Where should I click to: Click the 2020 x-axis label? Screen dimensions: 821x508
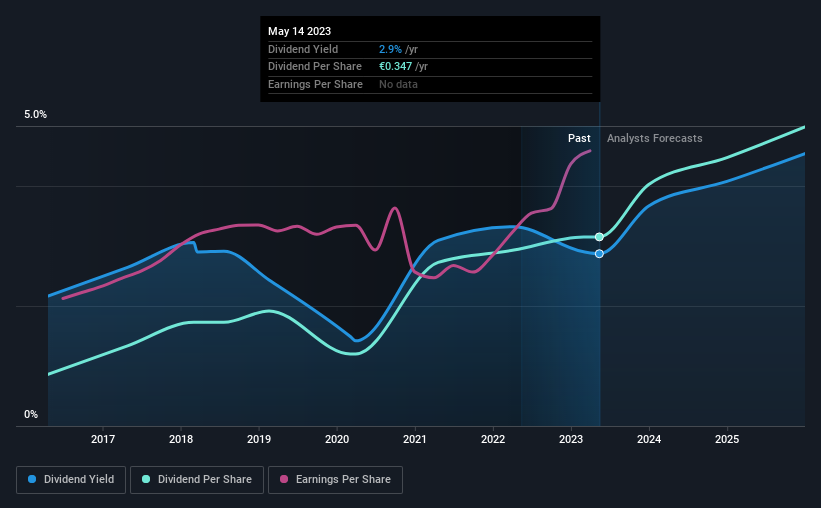[337, 439]
